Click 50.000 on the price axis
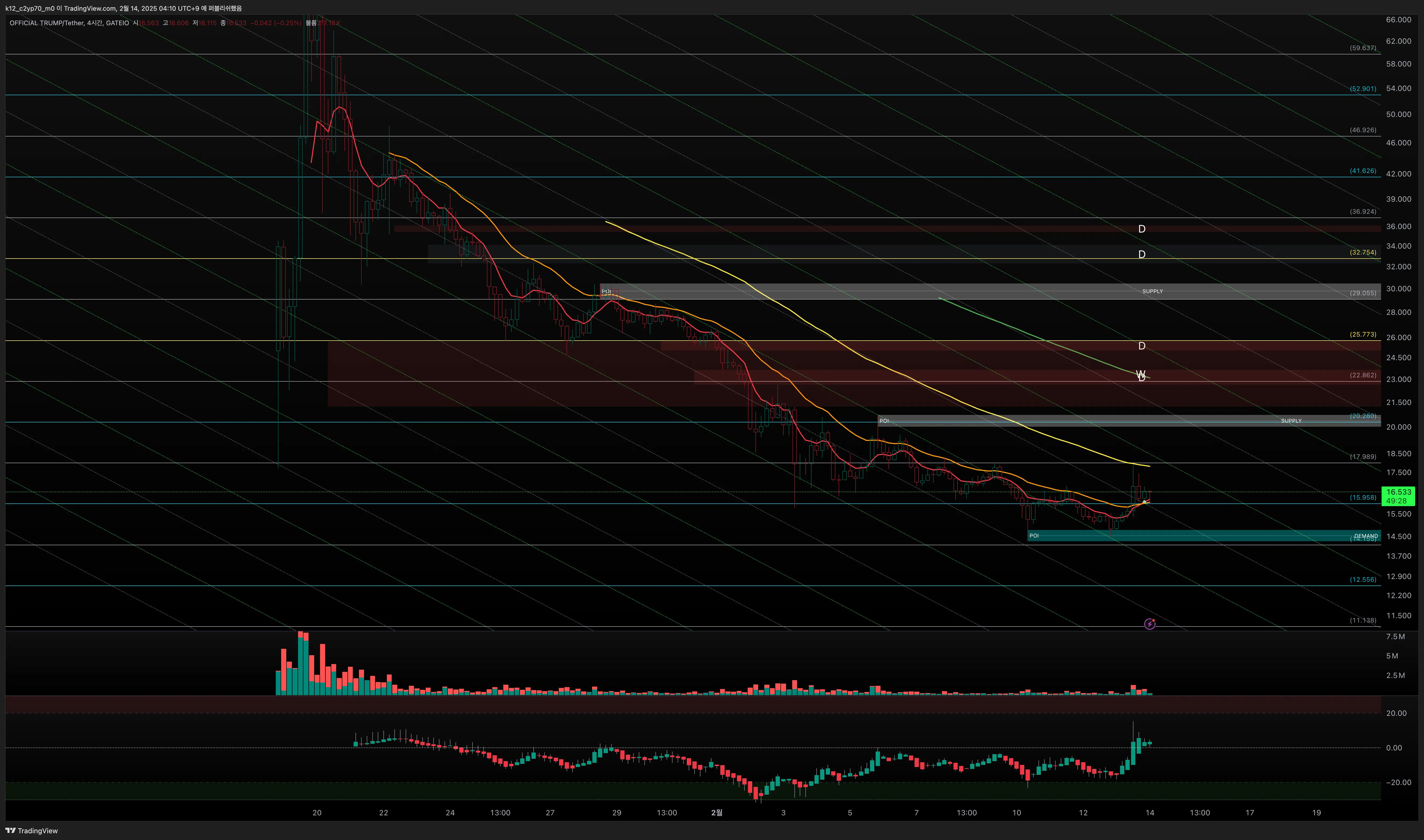Image resolution: width=1424 pixels, height=840 pixels. coord(1399,114)
